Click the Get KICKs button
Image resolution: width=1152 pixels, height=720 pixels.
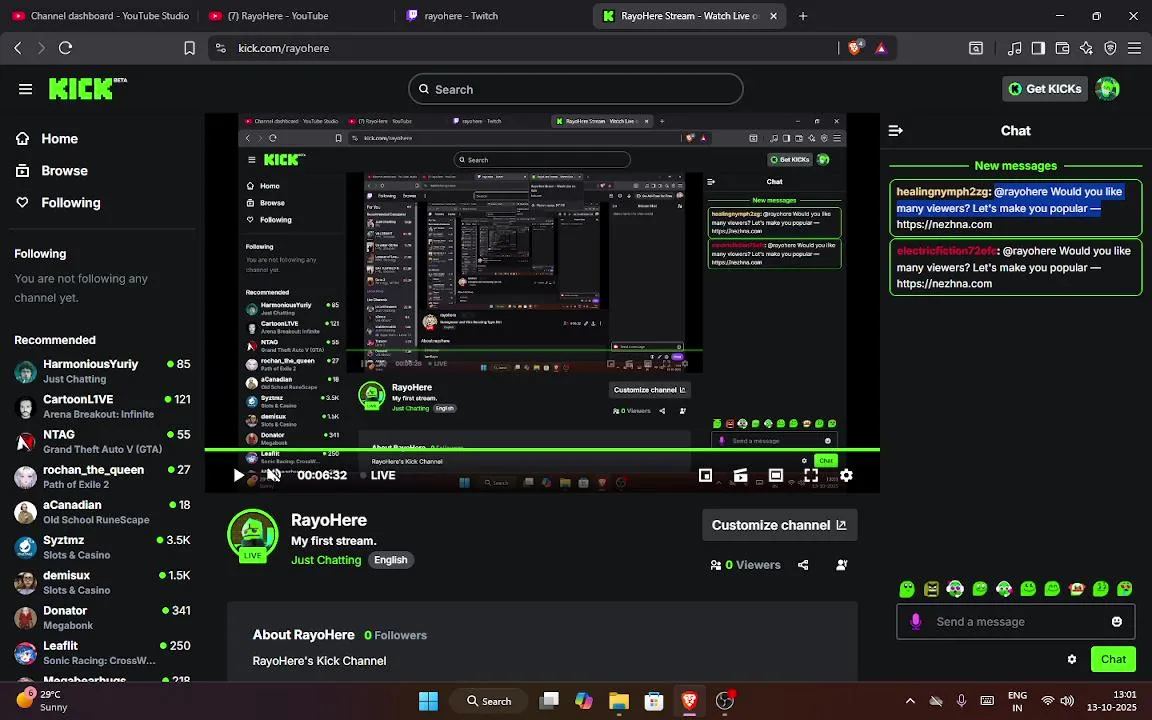1045,89
